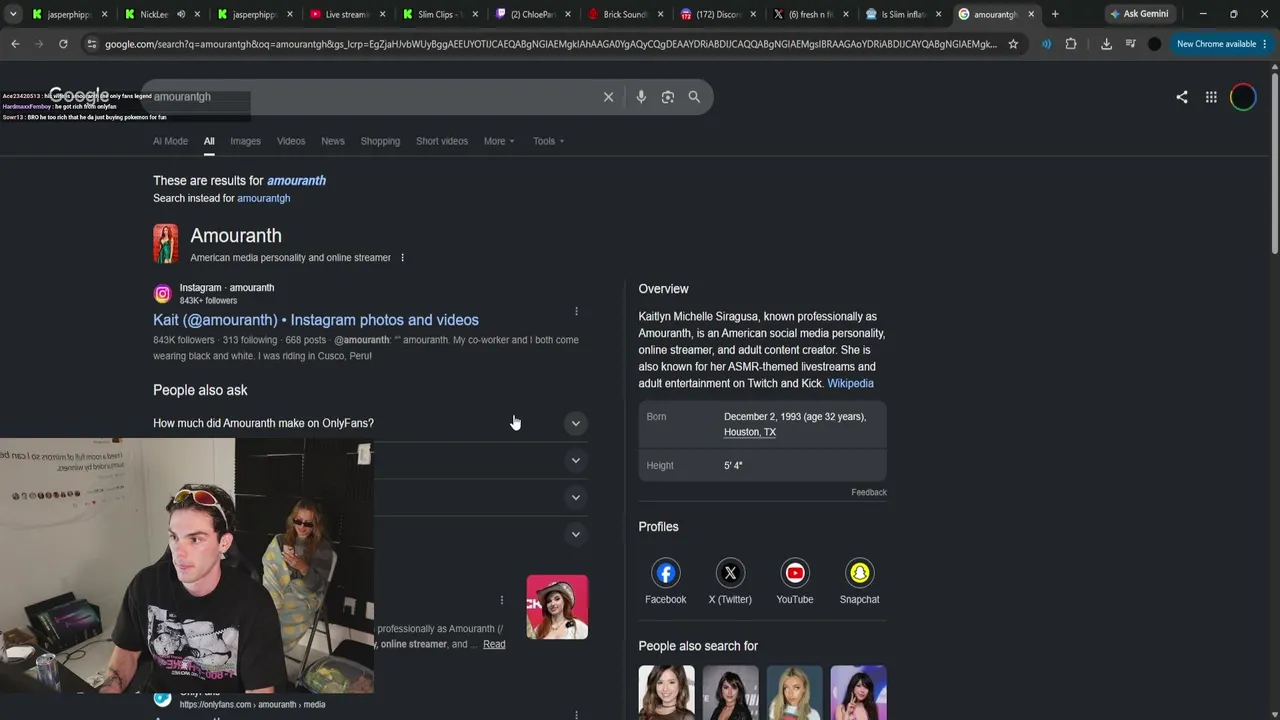Mute the NickLee tab audio

pos(181,14)
